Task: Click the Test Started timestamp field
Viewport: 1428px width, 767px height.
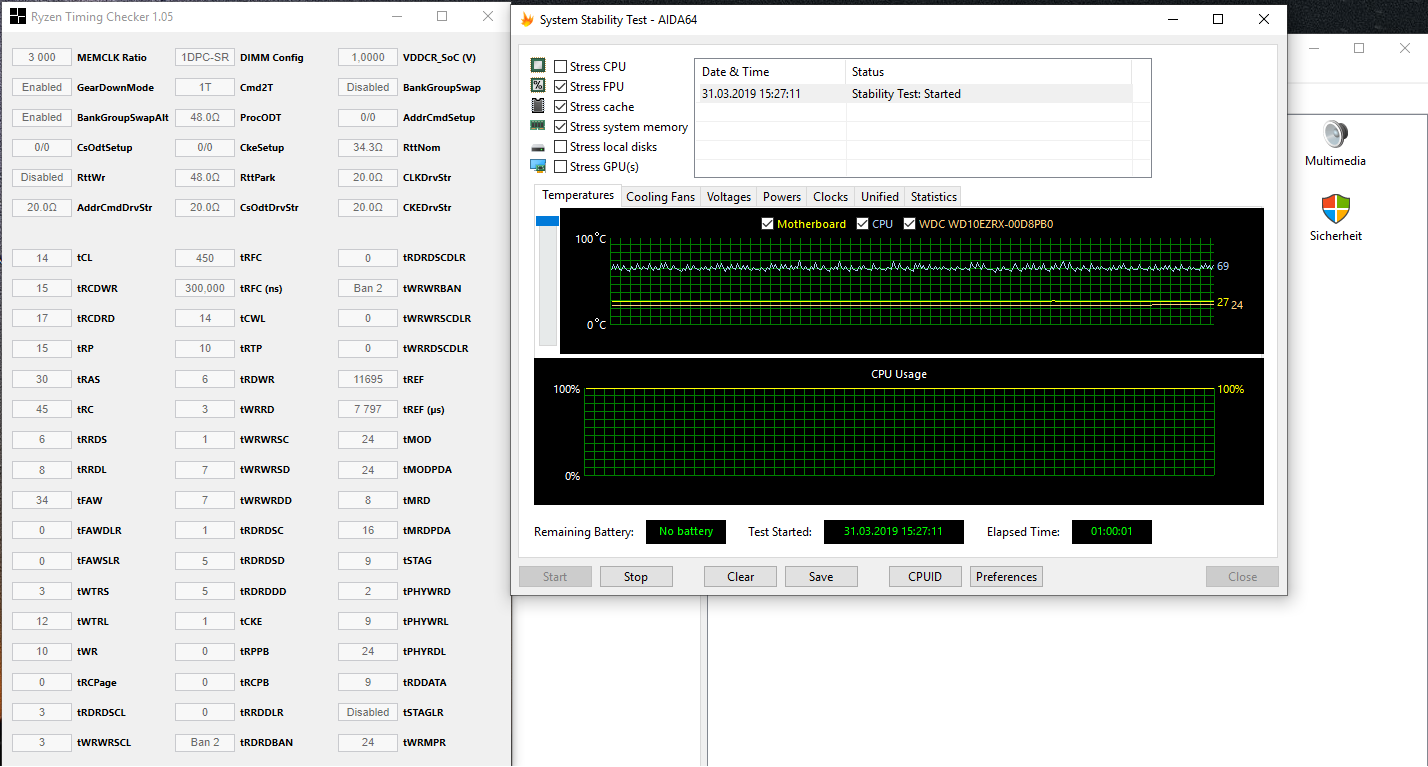Action: click(x=894, y=532)
